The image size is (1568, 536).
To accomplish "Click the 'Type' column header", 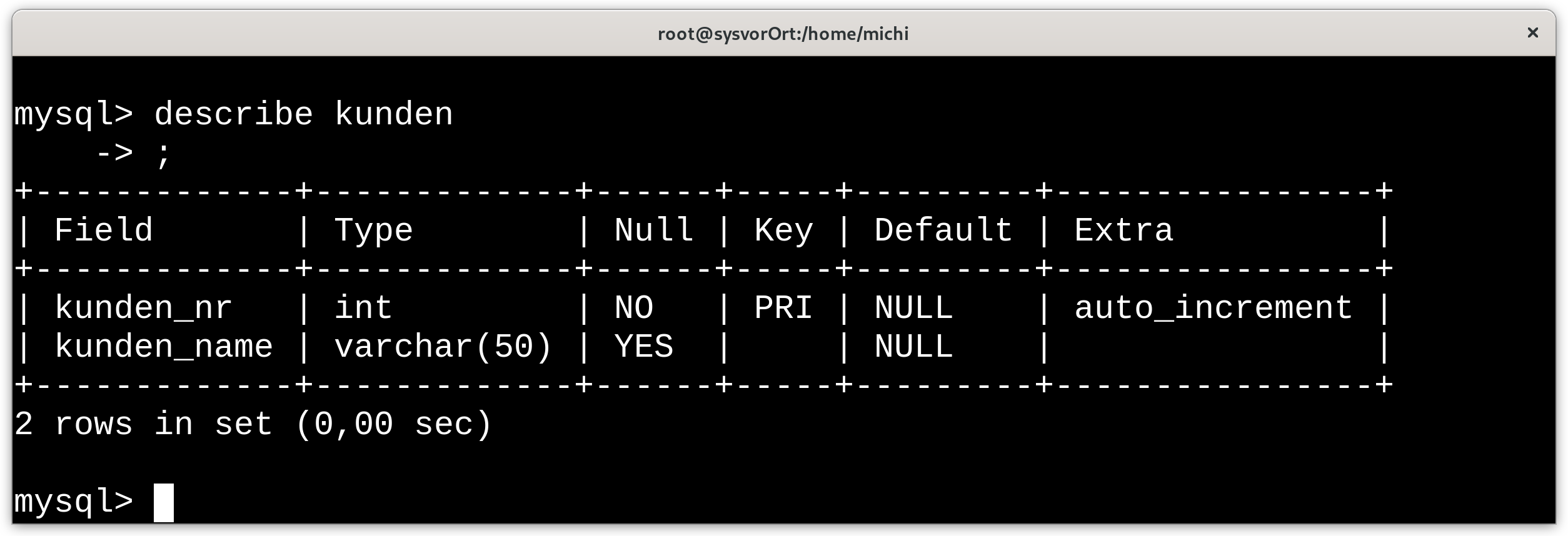I will [374, 231].
